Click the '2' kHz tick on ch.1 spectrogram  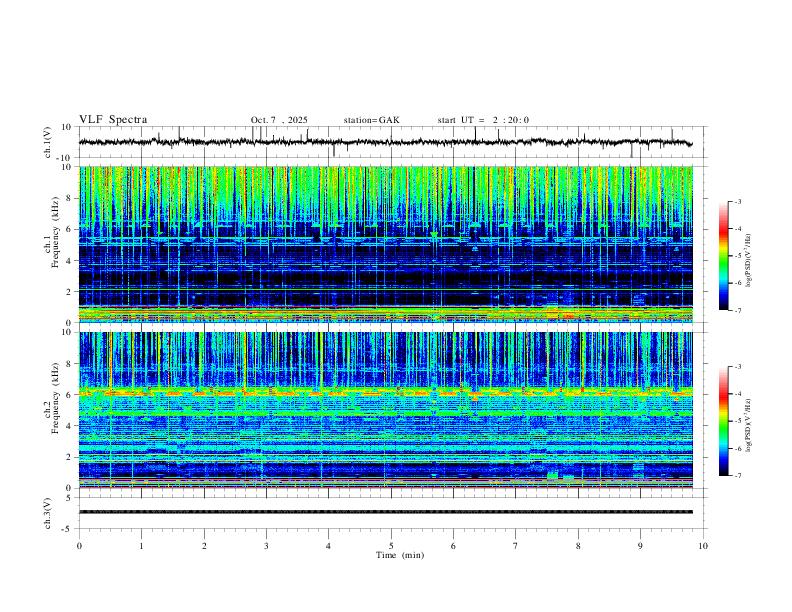70,291
